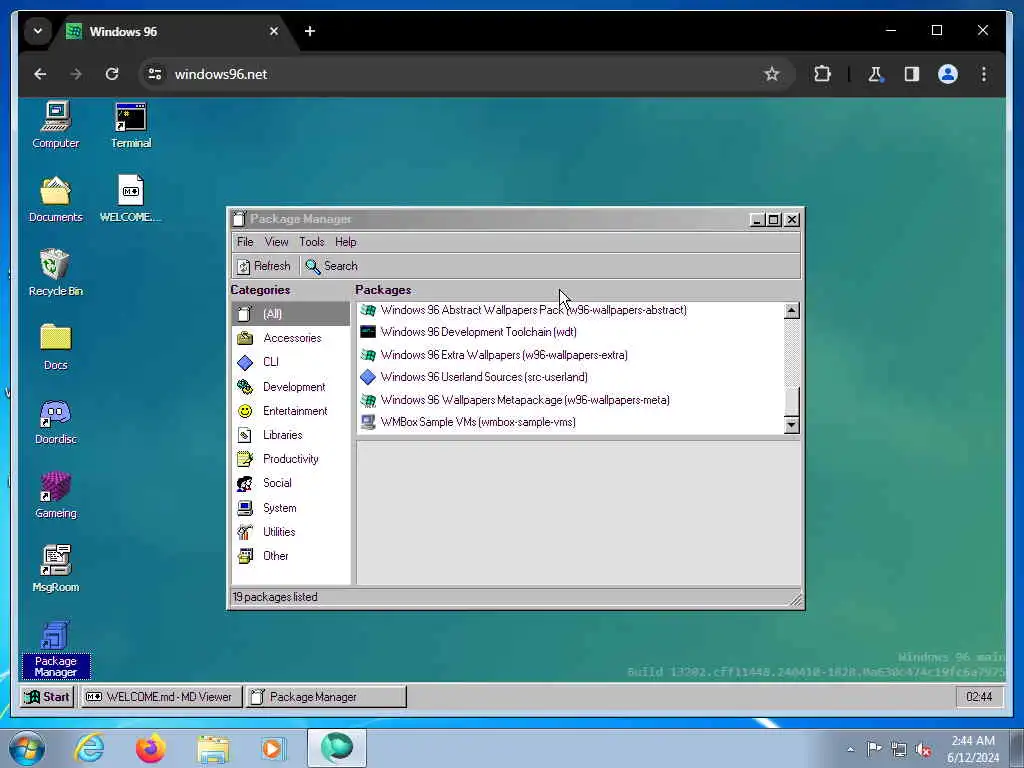The width and height of the screenshot is (1024, 768).
Task: Maximize the Package Manager window
Action: point(773,219)
